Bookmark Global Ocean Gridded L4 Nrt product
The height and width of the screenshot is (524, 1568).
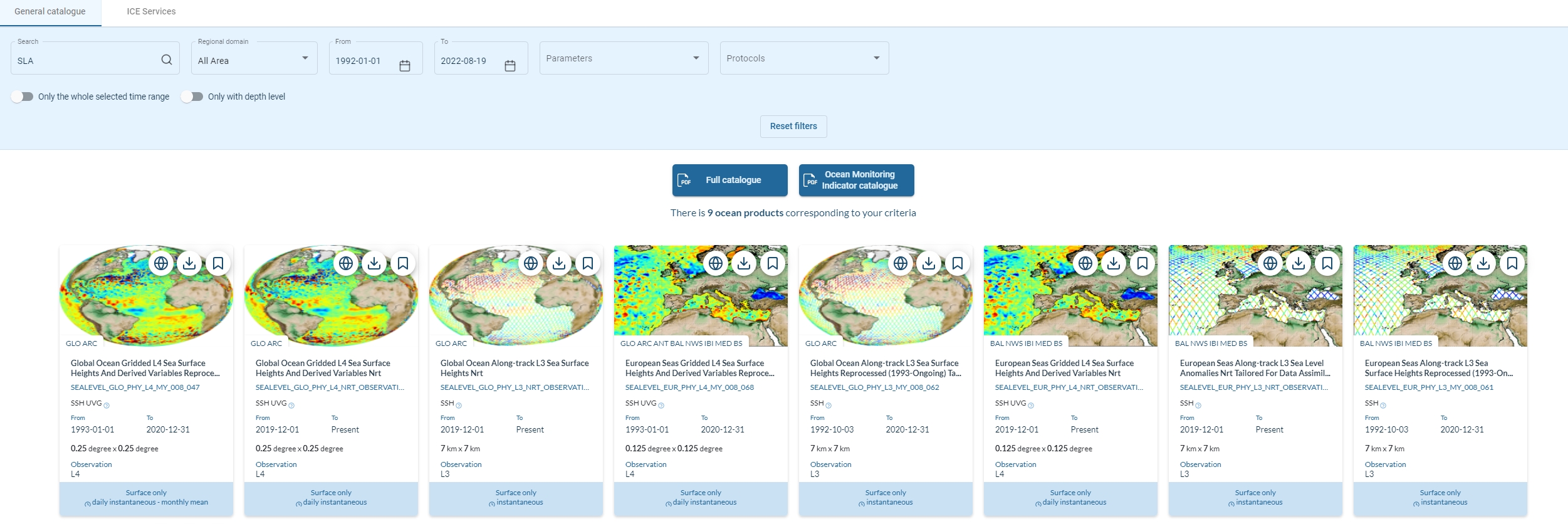(403, 263)
